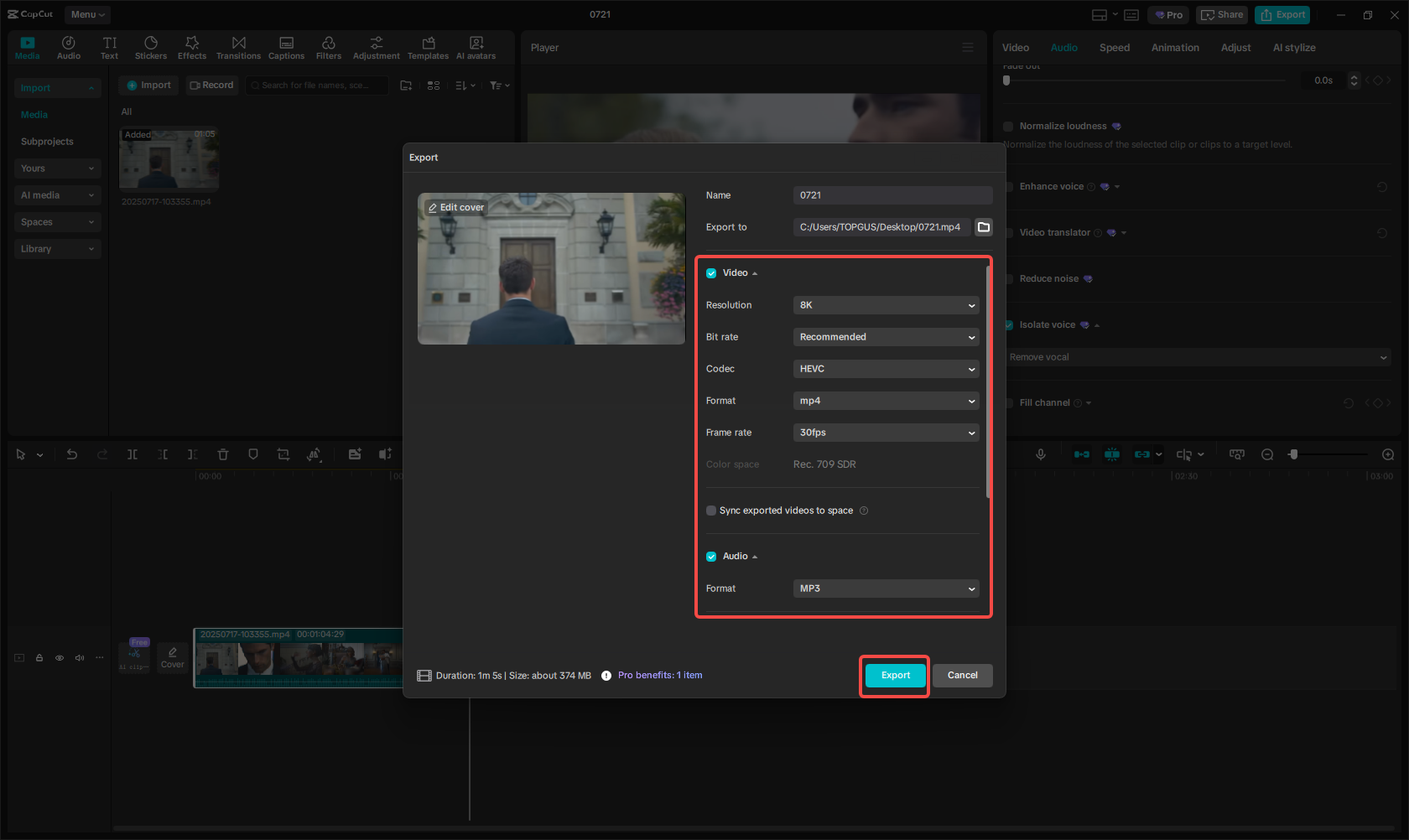Click the Export button in the dialog
Viewport: 1409px width, 840px height.
(x=895, y=675)
